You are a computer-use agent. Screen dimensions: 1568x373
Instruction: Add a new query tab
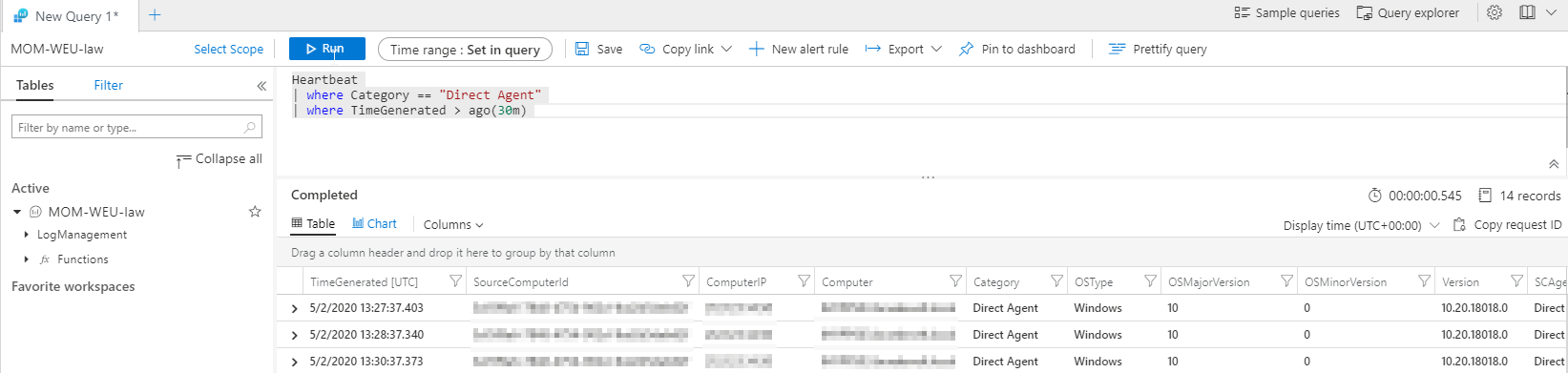click(156, 15)
